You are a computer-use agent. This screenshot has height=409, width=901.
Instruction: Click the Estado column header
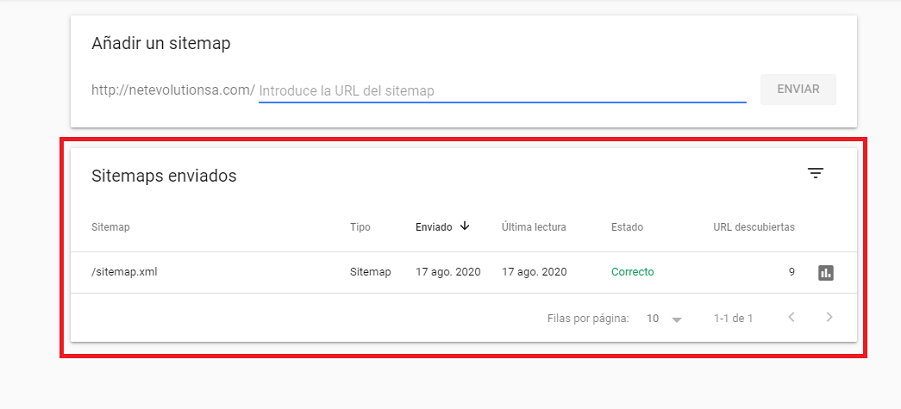pos(627,227)
